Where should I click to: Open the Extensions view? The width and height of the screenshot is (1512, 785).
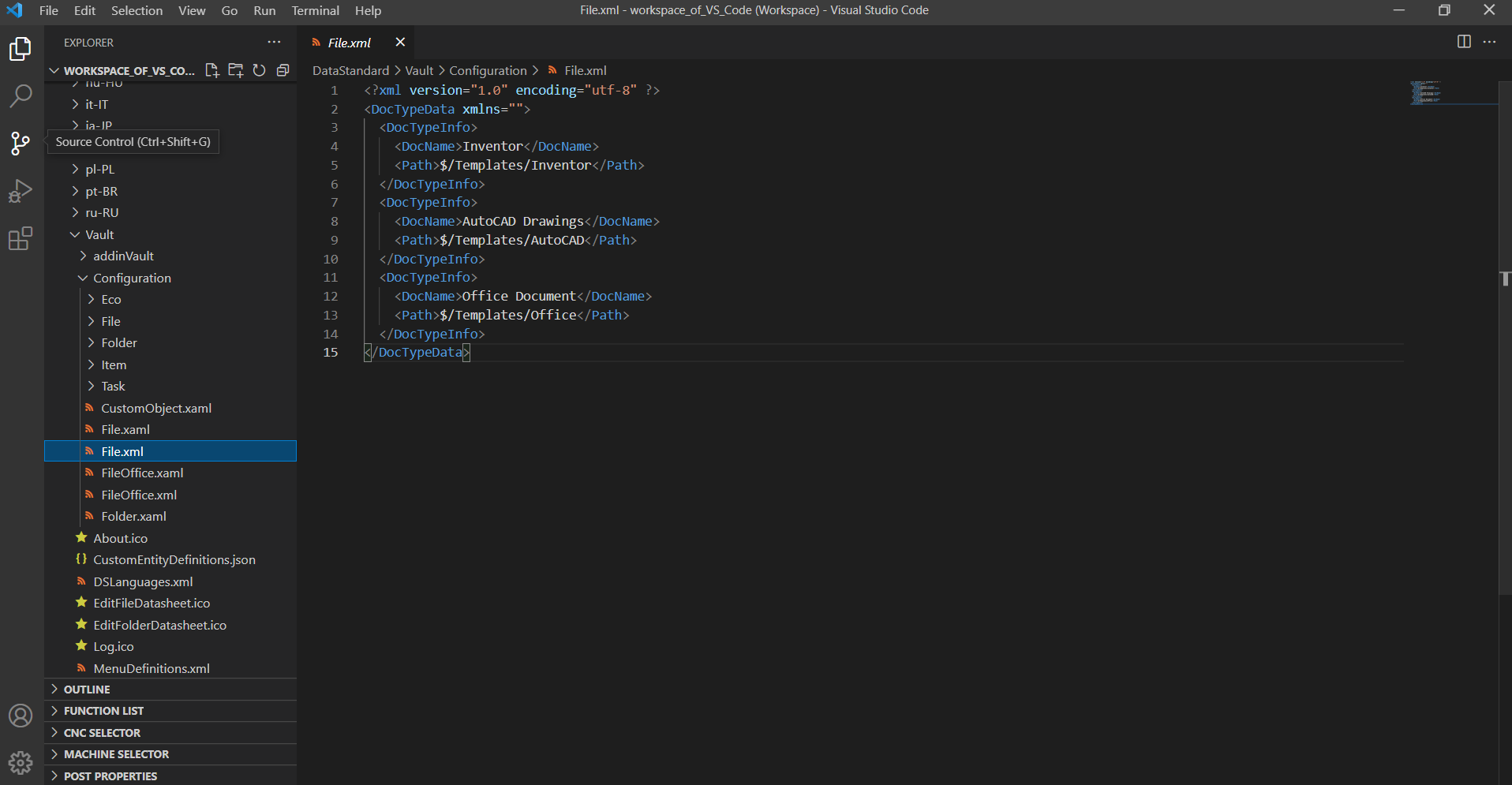coord(21,238)
